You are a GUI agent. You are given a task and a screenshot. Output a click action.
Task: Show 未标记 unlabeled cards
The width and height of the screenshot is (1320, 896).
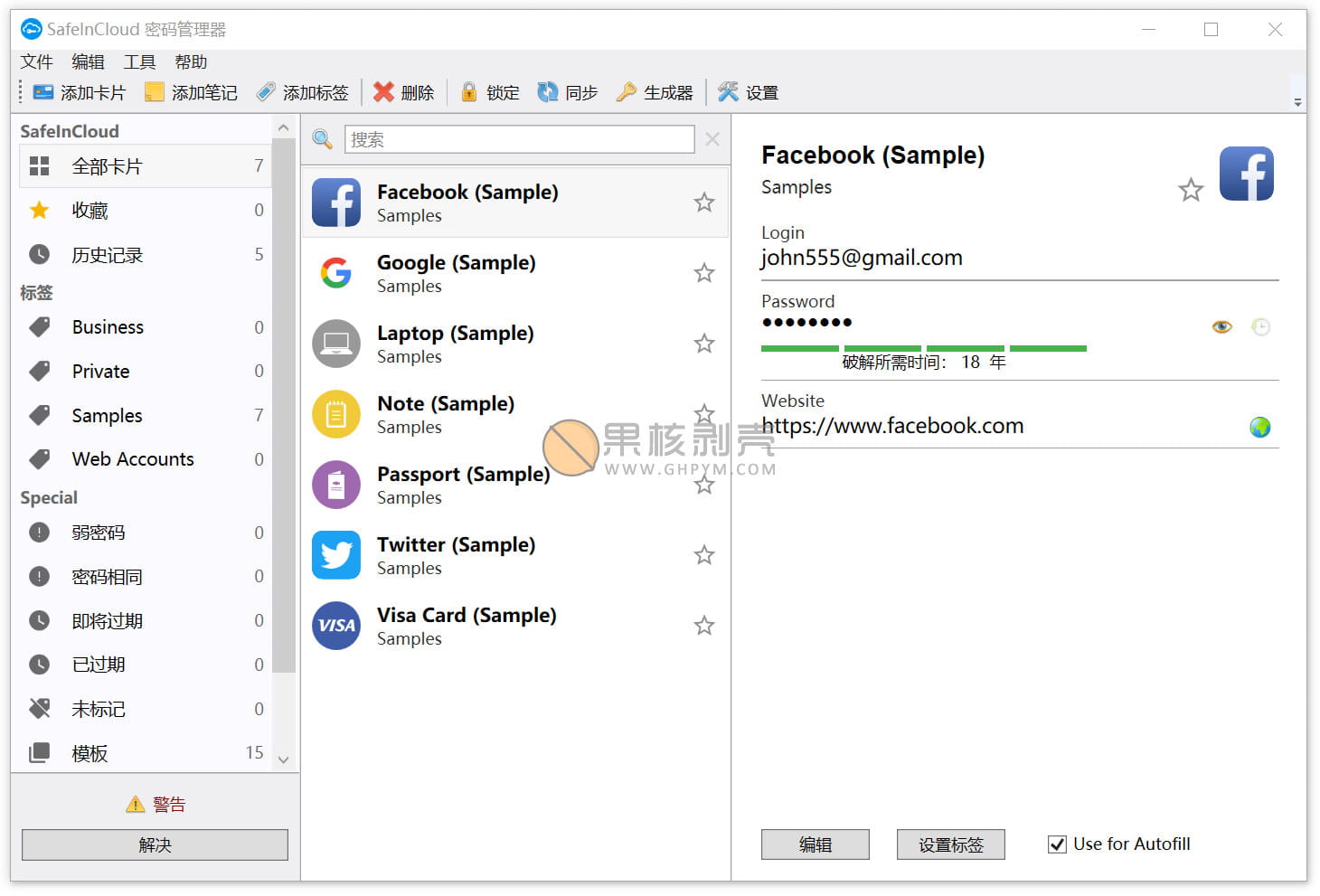(x=145, y=709)
